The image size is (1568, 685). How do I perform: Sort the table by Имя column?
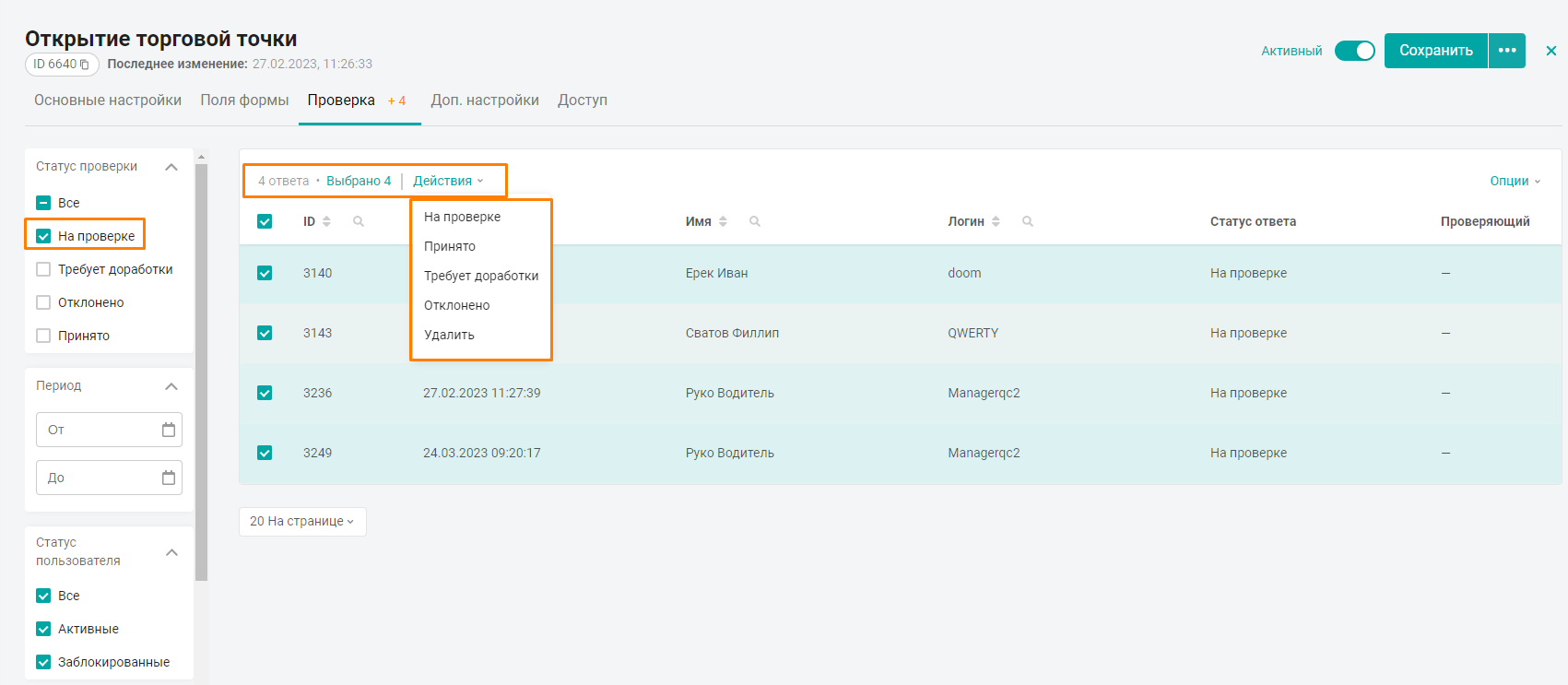pos(723,221)
